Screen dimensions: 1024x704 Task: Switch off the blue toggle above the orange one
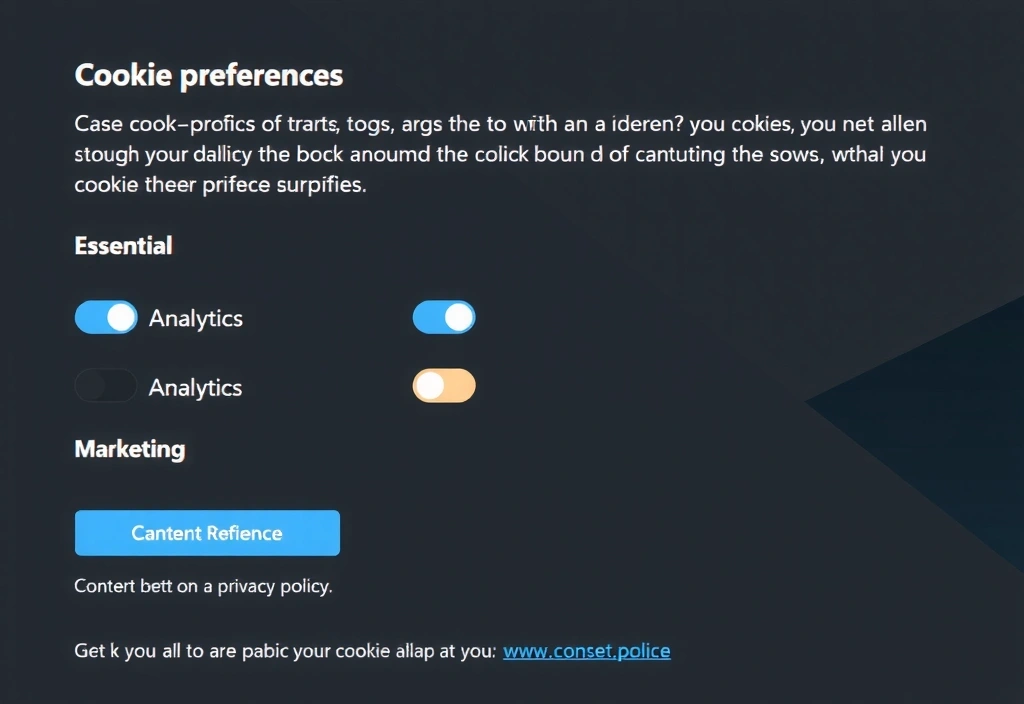(x=444, y=318)
